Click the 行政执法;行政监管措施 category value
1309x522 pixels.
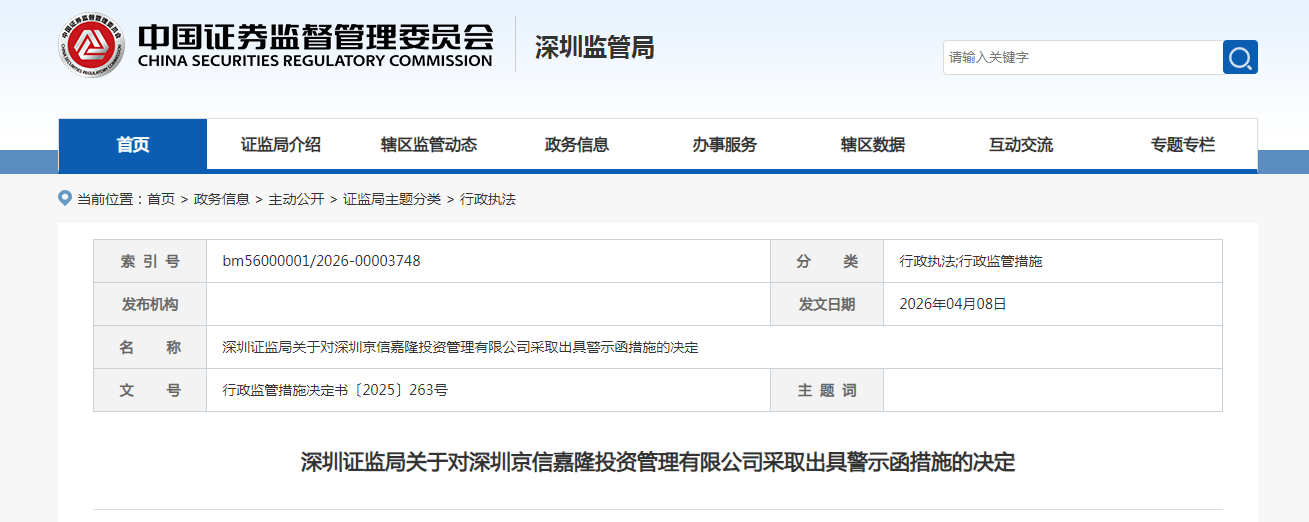point(971,261)
